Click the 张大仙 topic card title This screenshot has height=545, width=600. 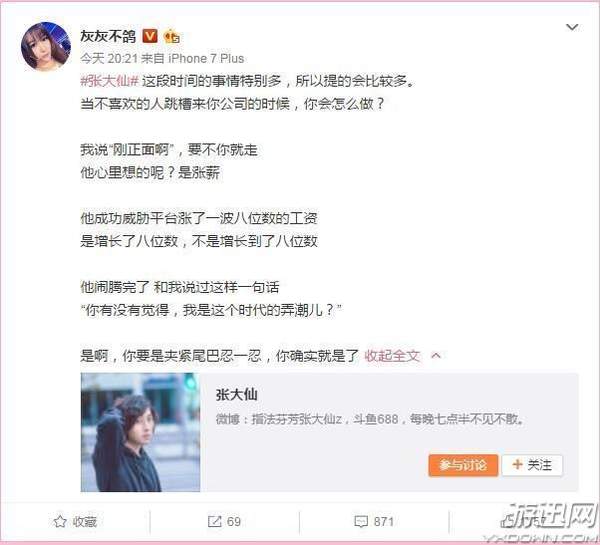pos(236,395)
